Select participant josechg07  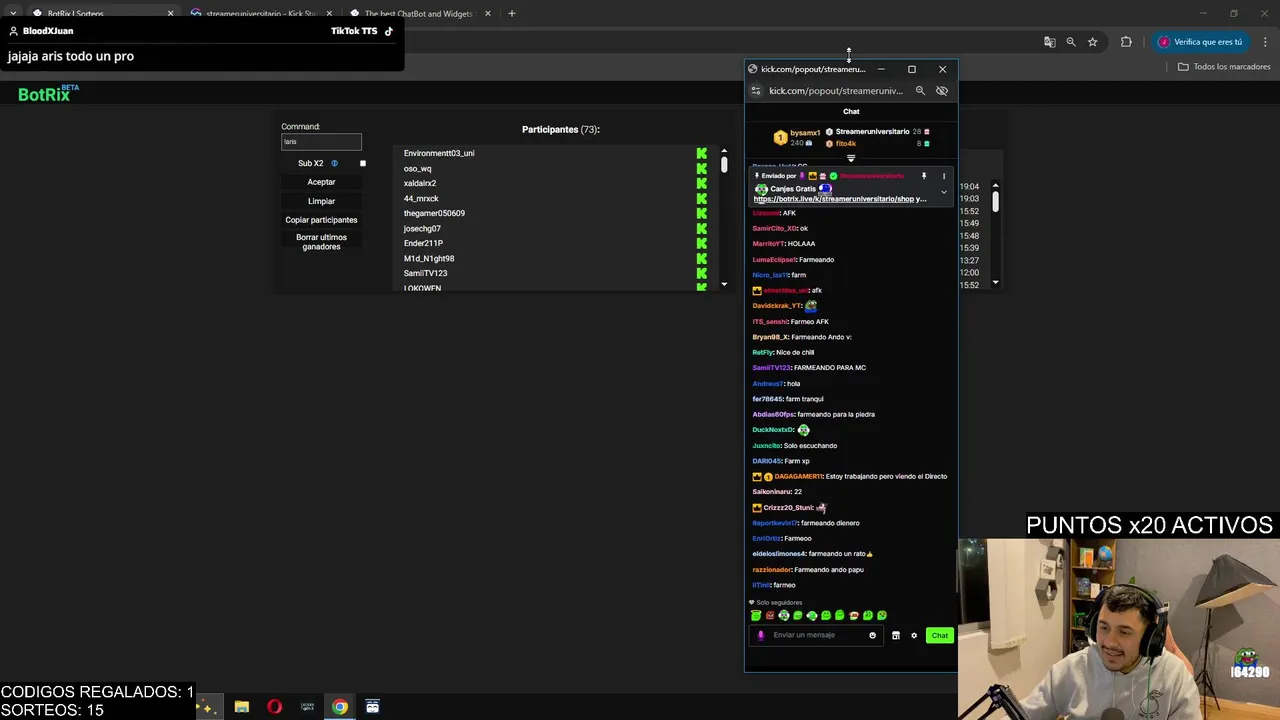click(422, 228)
